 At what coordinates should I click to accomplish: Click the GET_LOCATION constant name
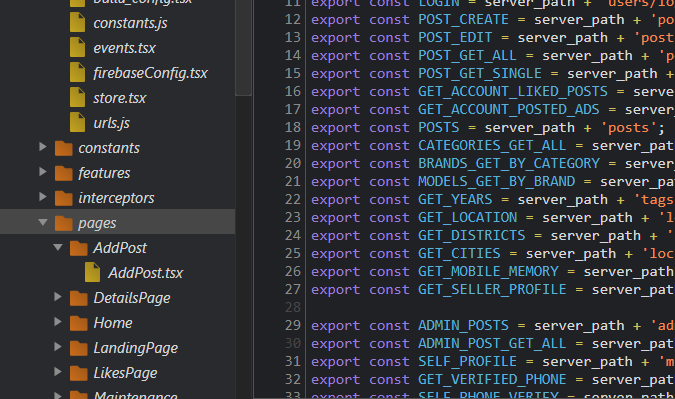[467, 218]
